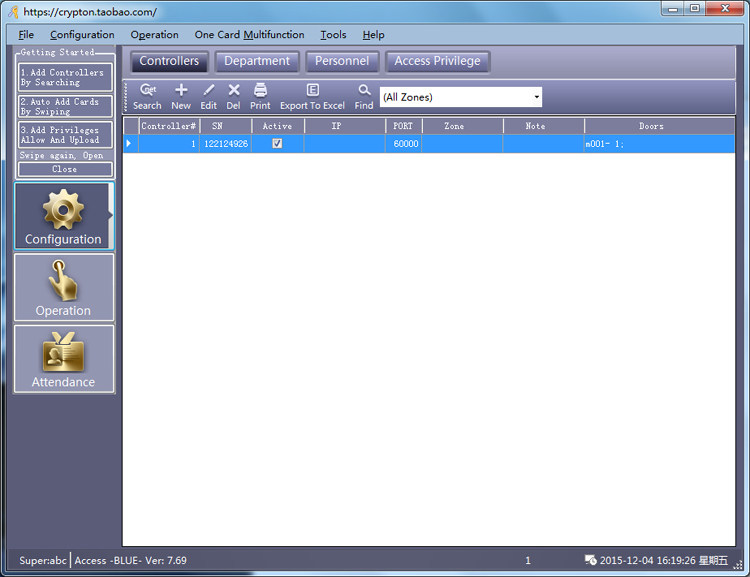Click the Controller# column header
Screen dimensions: 750x577
click(x=169, y=126)
